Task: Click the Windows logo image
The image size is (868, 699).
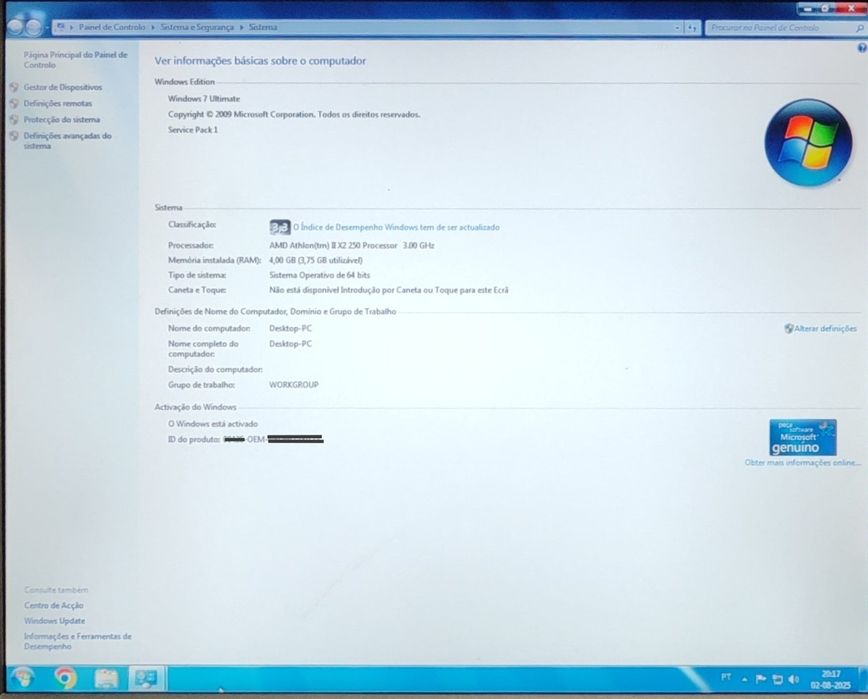Action: pos(808,142)
